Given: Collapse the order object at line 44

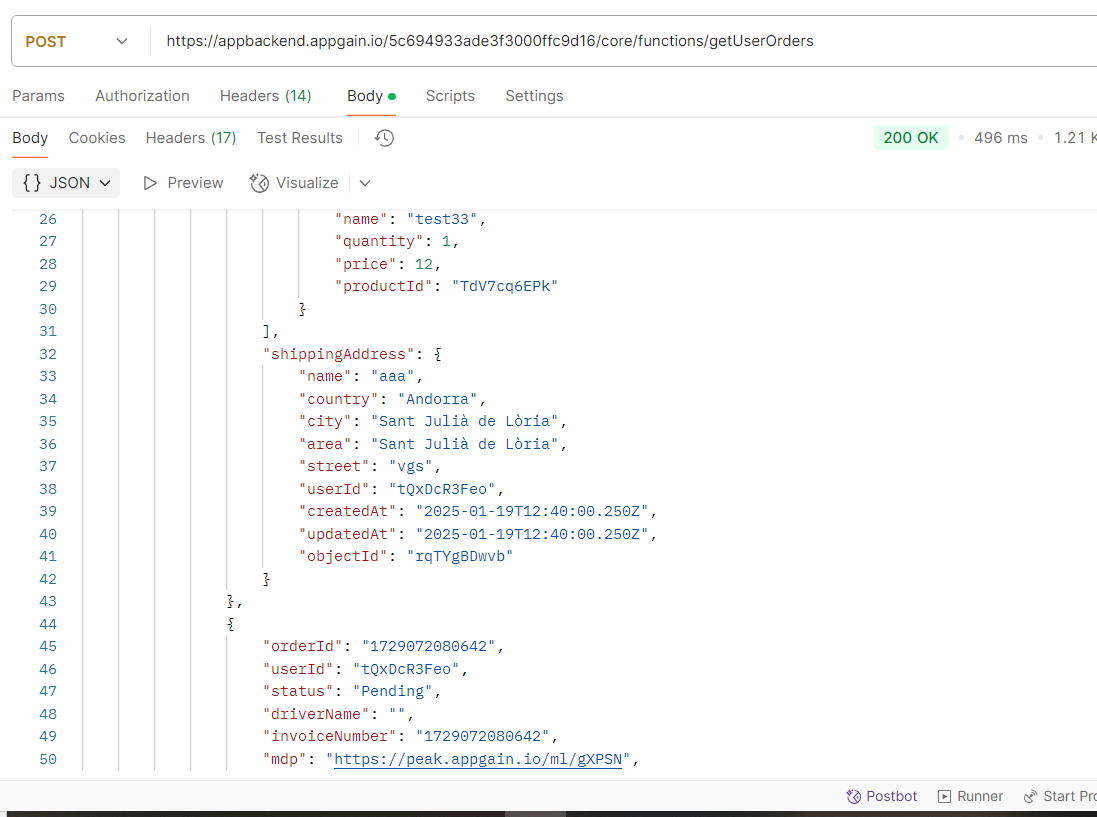Looking at the screenshot, I should click(x=231, y=624).
